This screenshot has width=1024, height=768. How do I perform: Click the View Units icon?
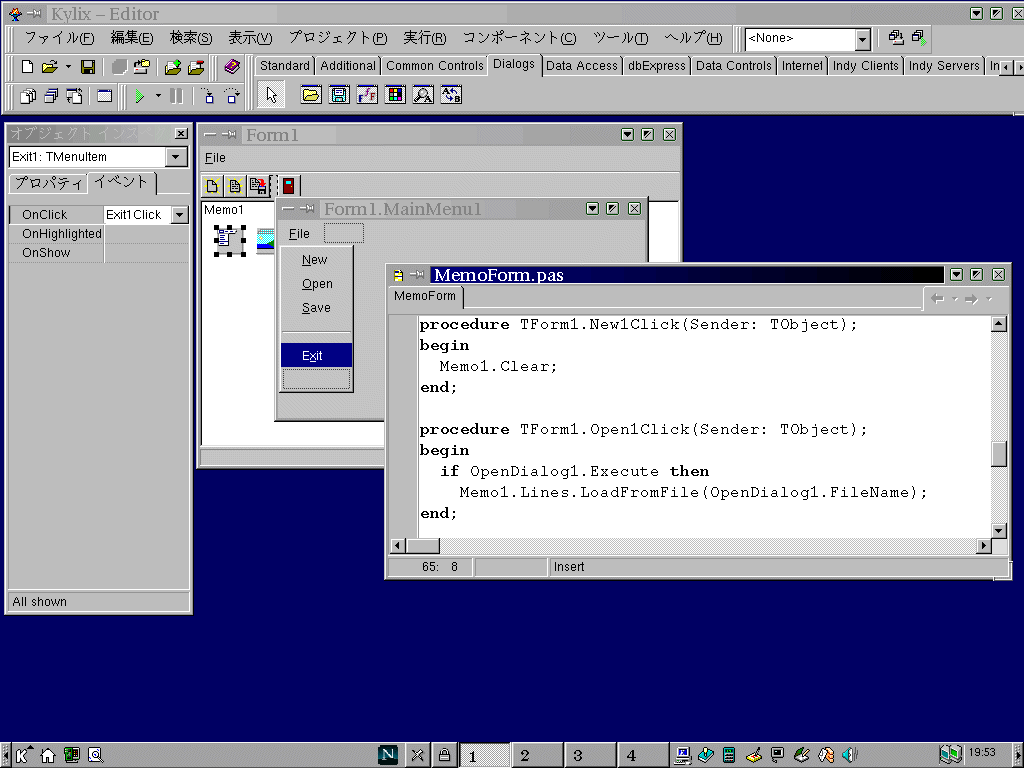tap(27, 96)
